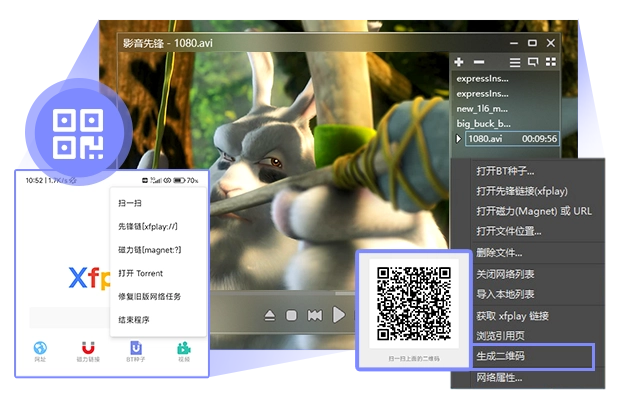Image resolution: width=619 pixels, height=415 pixels.
Task: Click the previous track icon
Action: tap(315, 316)
